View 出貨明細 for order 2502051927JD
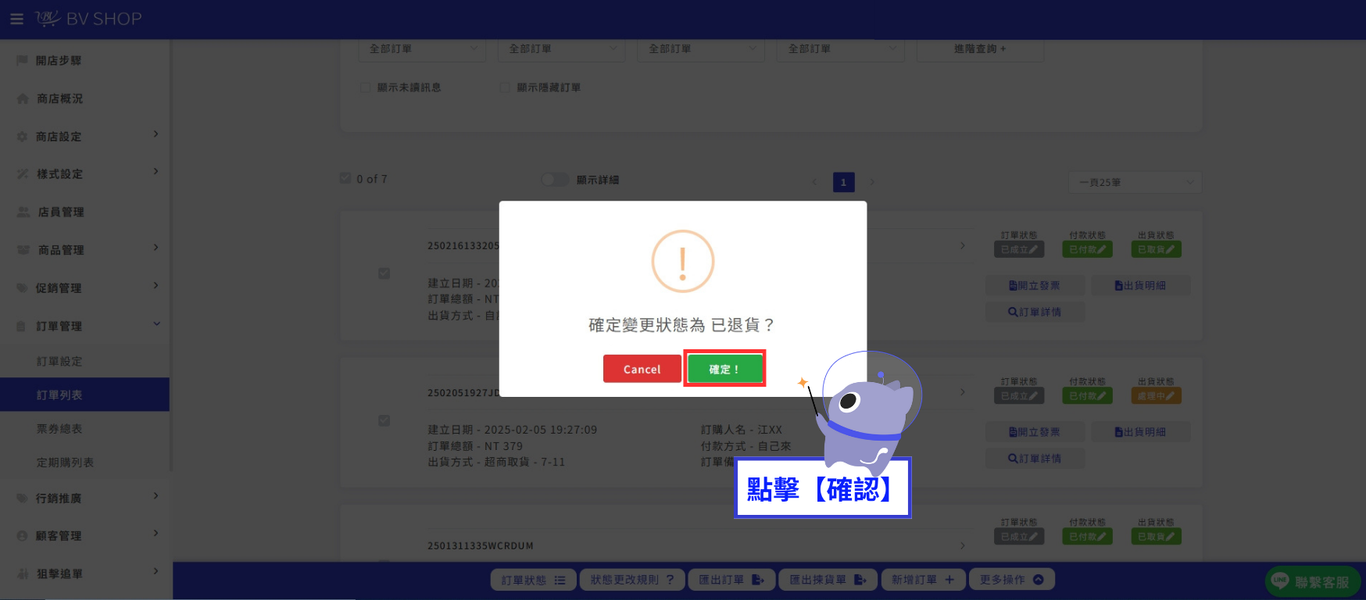The width and height of the screenshot is (1366, 600). click(x=1140, y=432)
